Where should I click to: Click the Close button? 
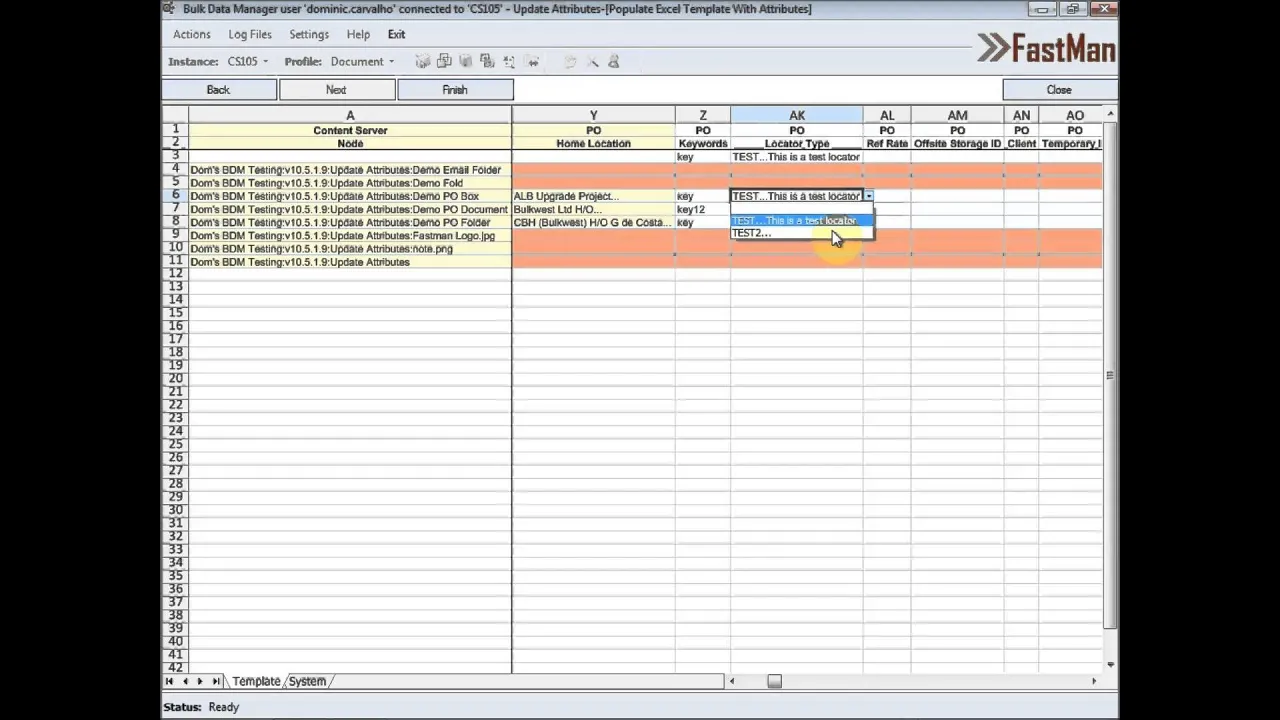(x=1059, y=90)
